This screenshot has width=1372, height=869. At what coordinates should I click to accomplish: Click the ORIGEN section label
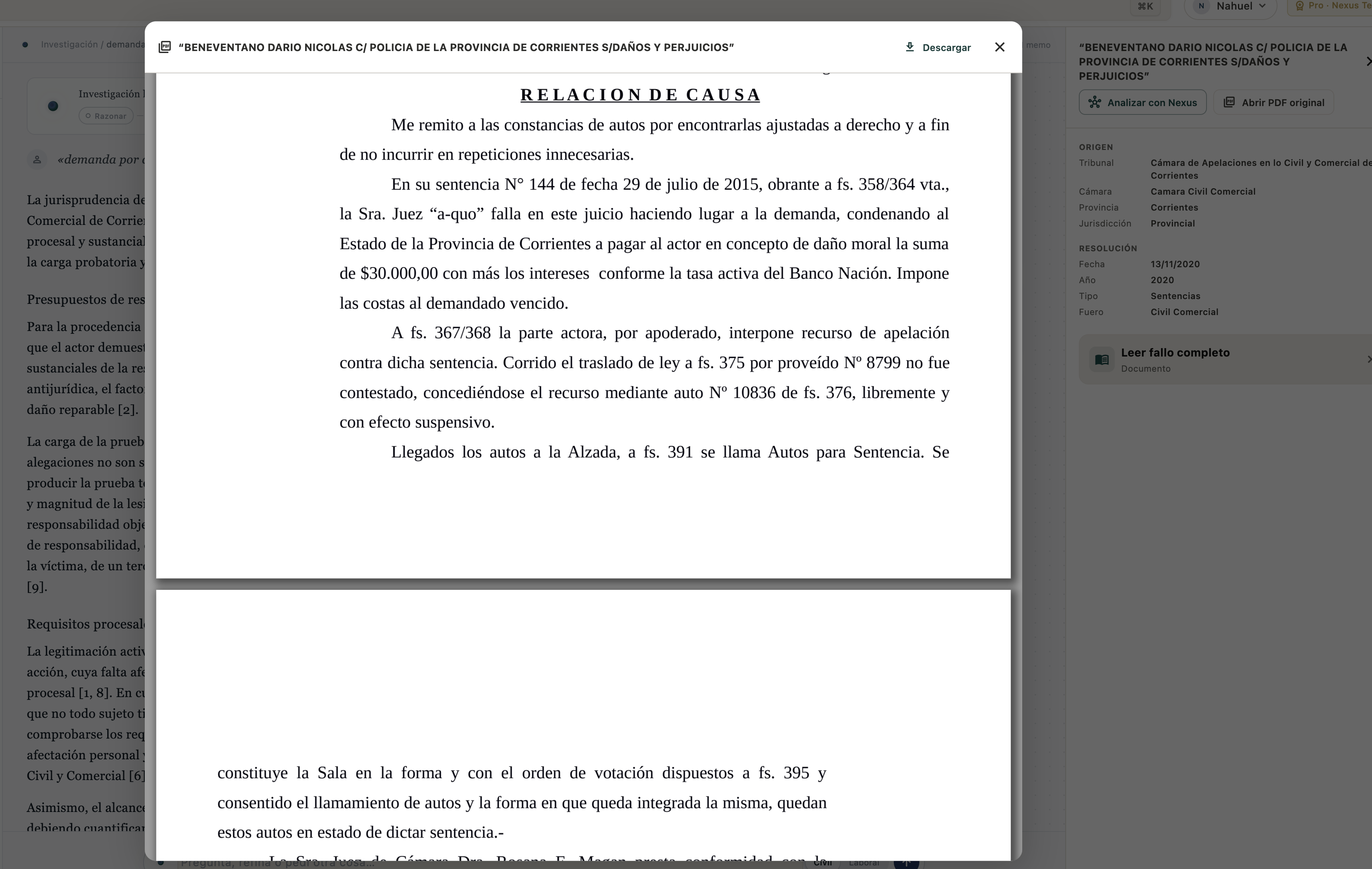1096,147
